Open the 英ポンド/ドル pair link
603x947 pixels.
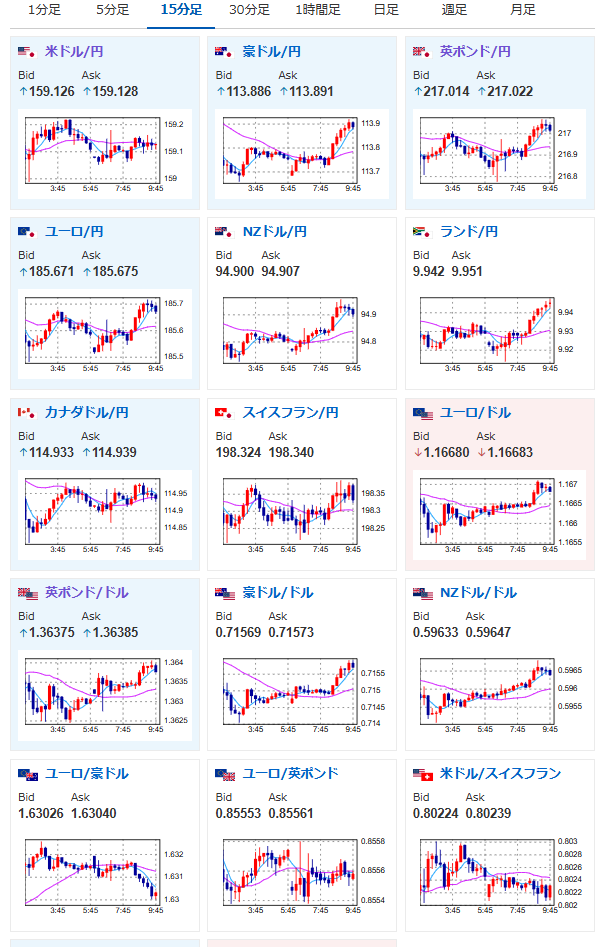(x=86, y=592)
